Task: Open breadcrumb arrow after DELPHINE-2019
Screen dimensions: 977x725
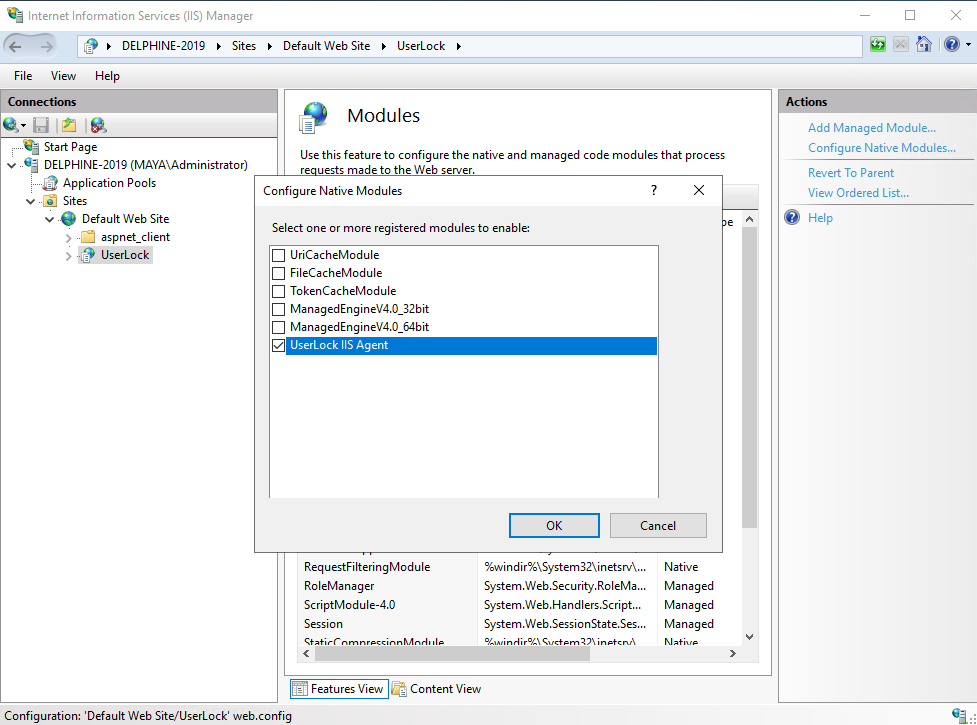Action: click(219, 46)
